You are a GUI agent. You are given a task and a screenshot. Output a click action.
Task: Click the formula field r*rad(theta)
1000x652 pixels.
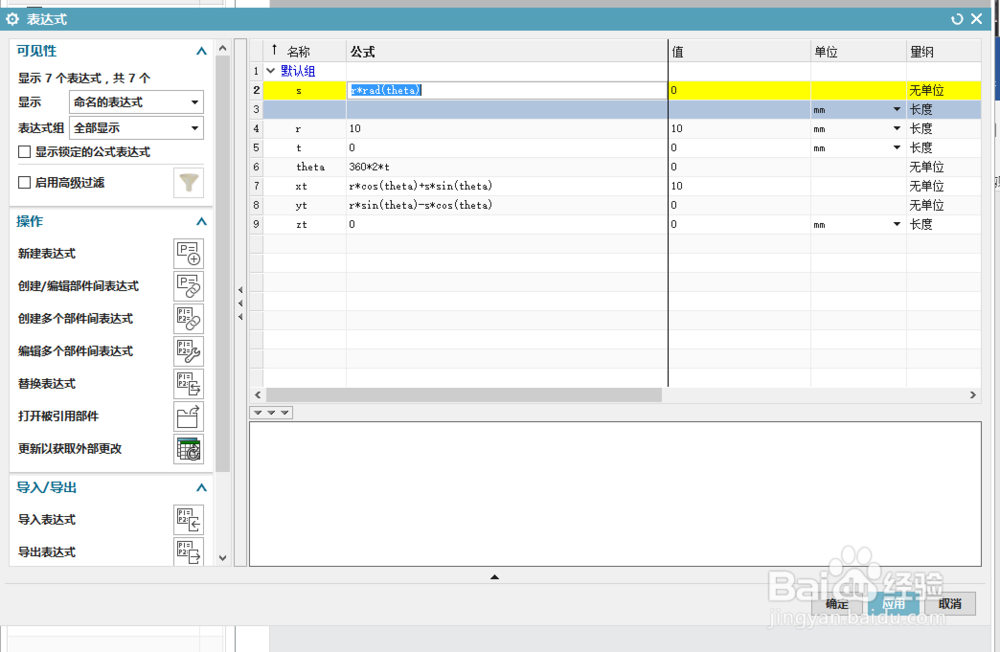507,90
